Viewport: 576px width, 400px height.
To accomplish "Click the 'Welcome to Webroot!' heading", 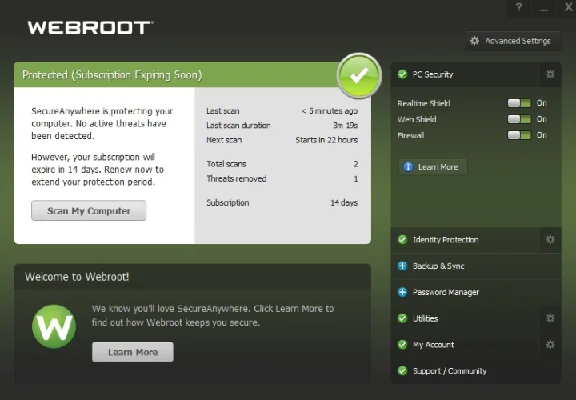I will (x=77, y=277).
